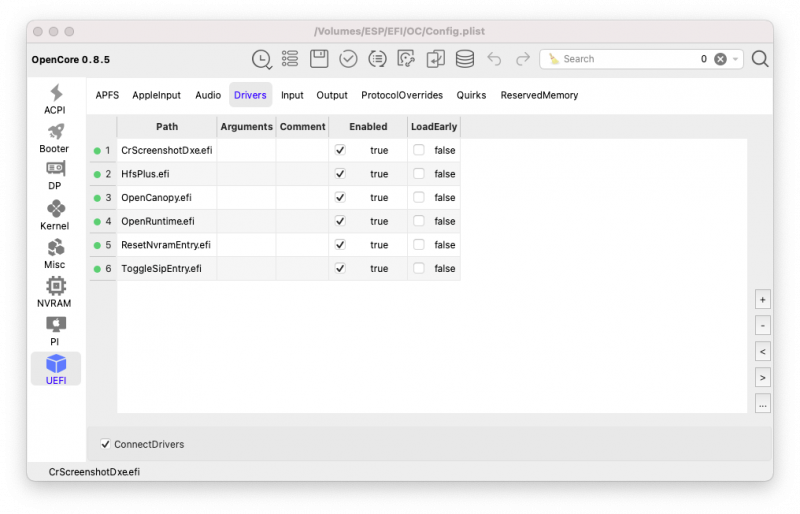This screenshot has height=514, width=800.
Task: Open the Misc section in the sidebar
Action: (55, 254)
